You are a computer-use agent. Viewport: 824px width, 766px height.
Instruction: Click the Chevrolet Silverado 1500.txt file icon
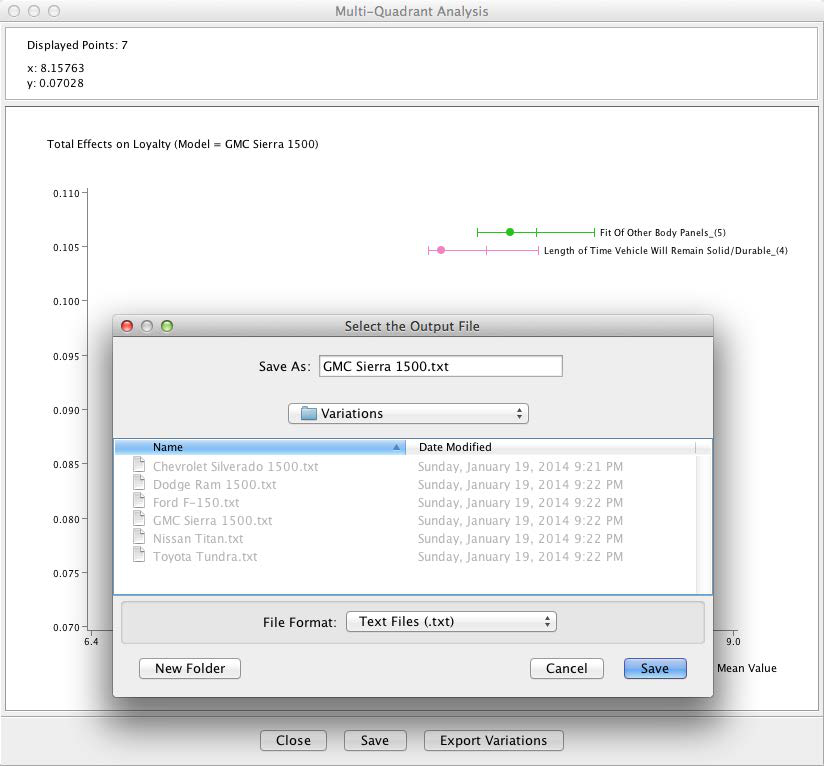click(x=139, y=467)
